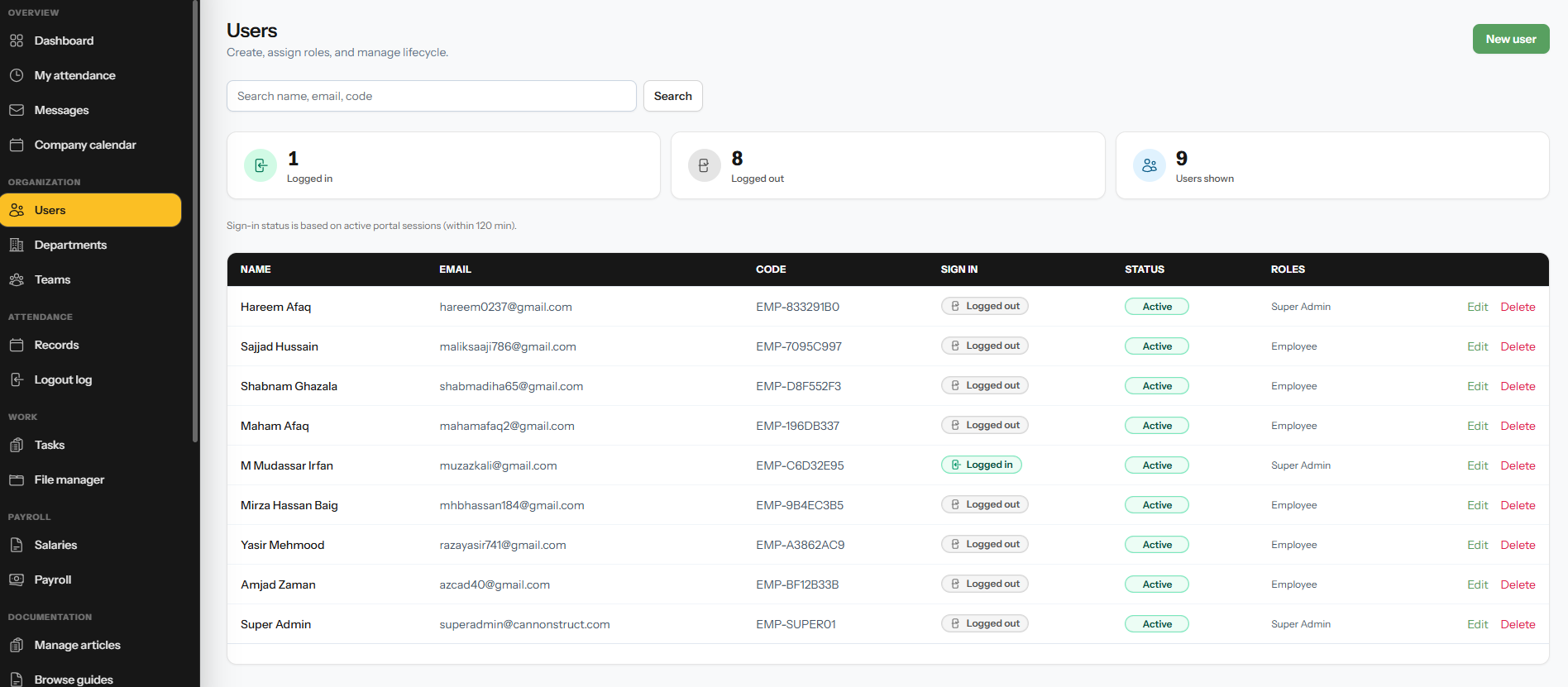The image size is (1568, 687).
Task: Delete the Super Admin user
Action: click(1518, 624)
